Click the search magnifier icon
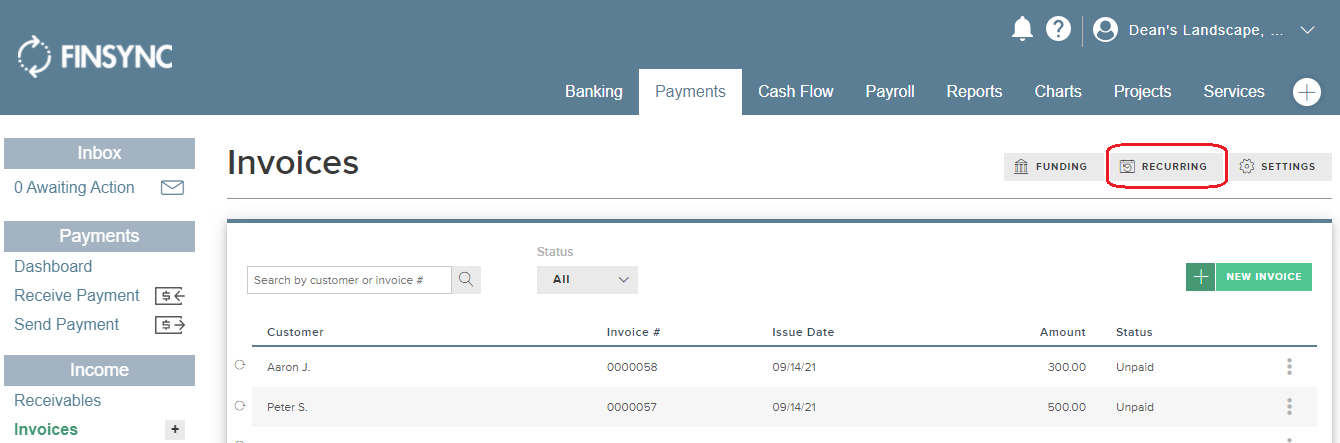1340x443 pixels. [x=467, y=280]
